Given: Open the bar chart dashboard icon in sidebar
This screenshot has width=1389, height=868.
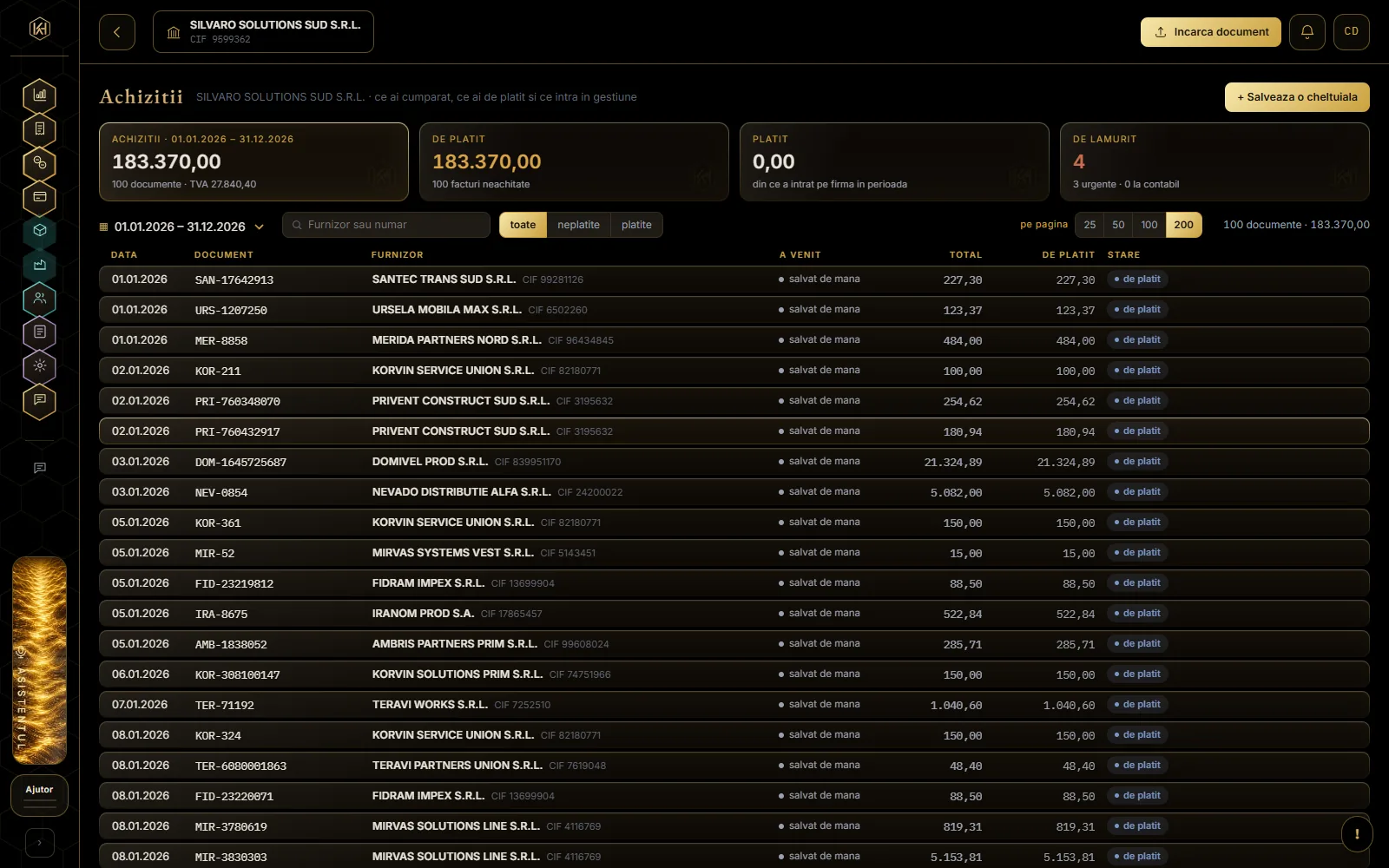Looking at the screenshot, I should point(40,95).
